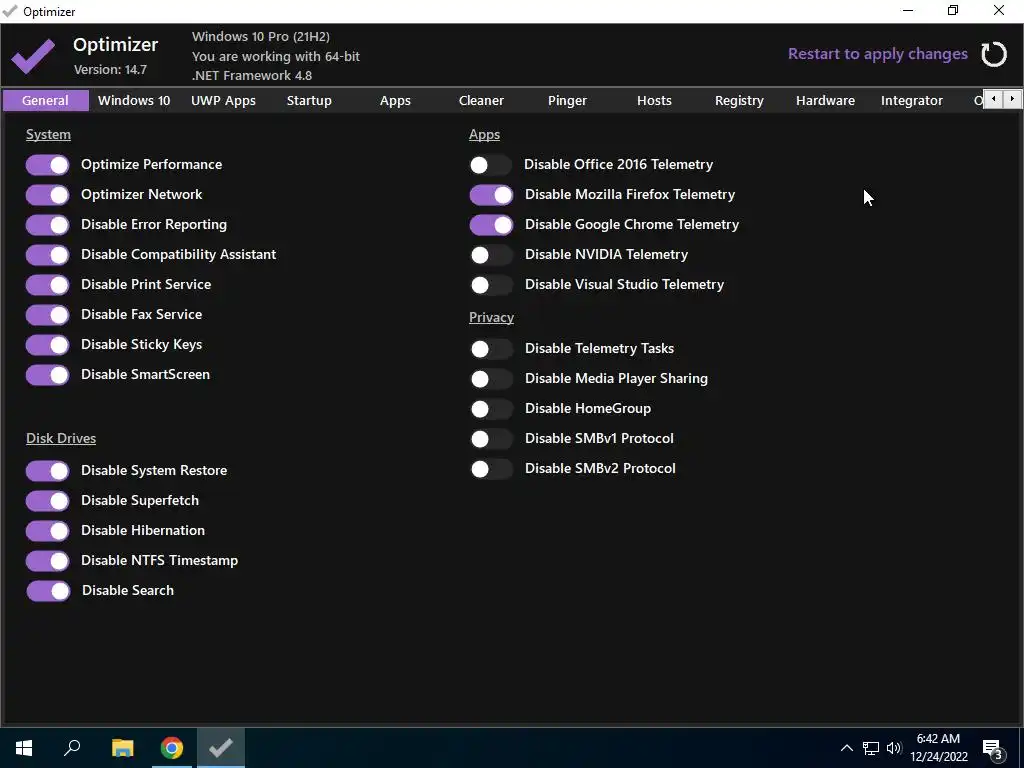
Task: Go to the Startup tab
Action: pyautogui.click(x=309, y=101)
